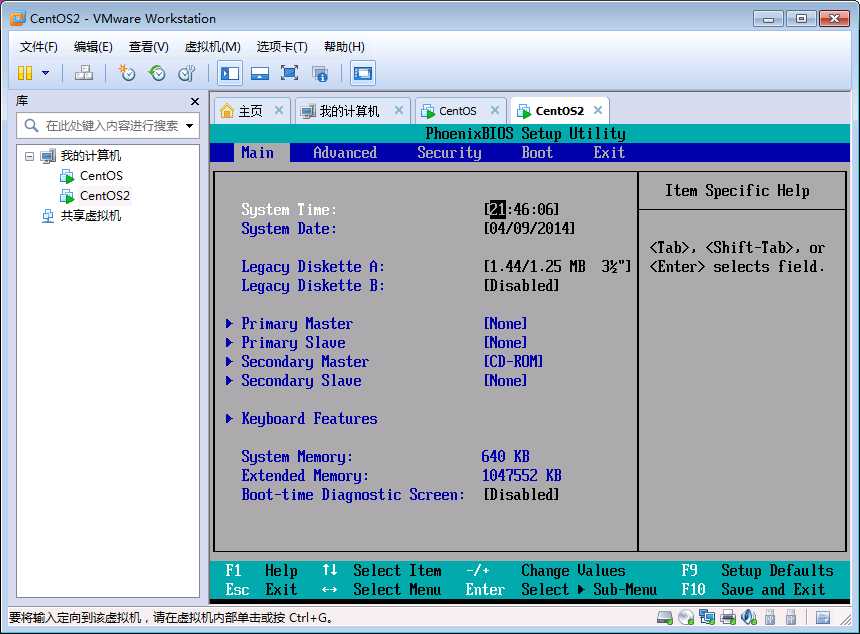
Task: Click the Primary Master label text
Action: click(297, 324)
